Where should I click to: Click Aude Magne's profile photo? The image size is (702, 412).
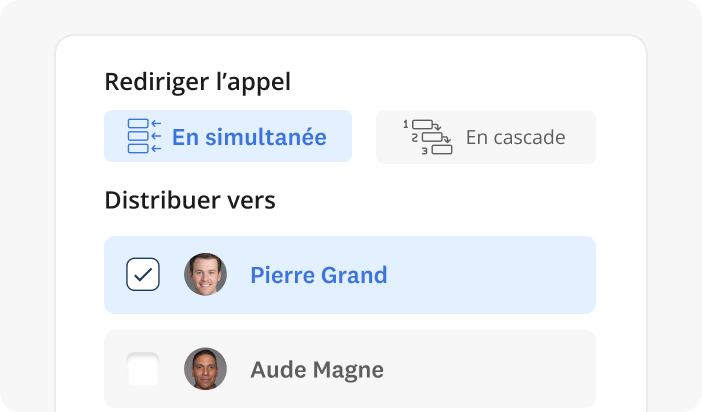[x=205, y=369]
